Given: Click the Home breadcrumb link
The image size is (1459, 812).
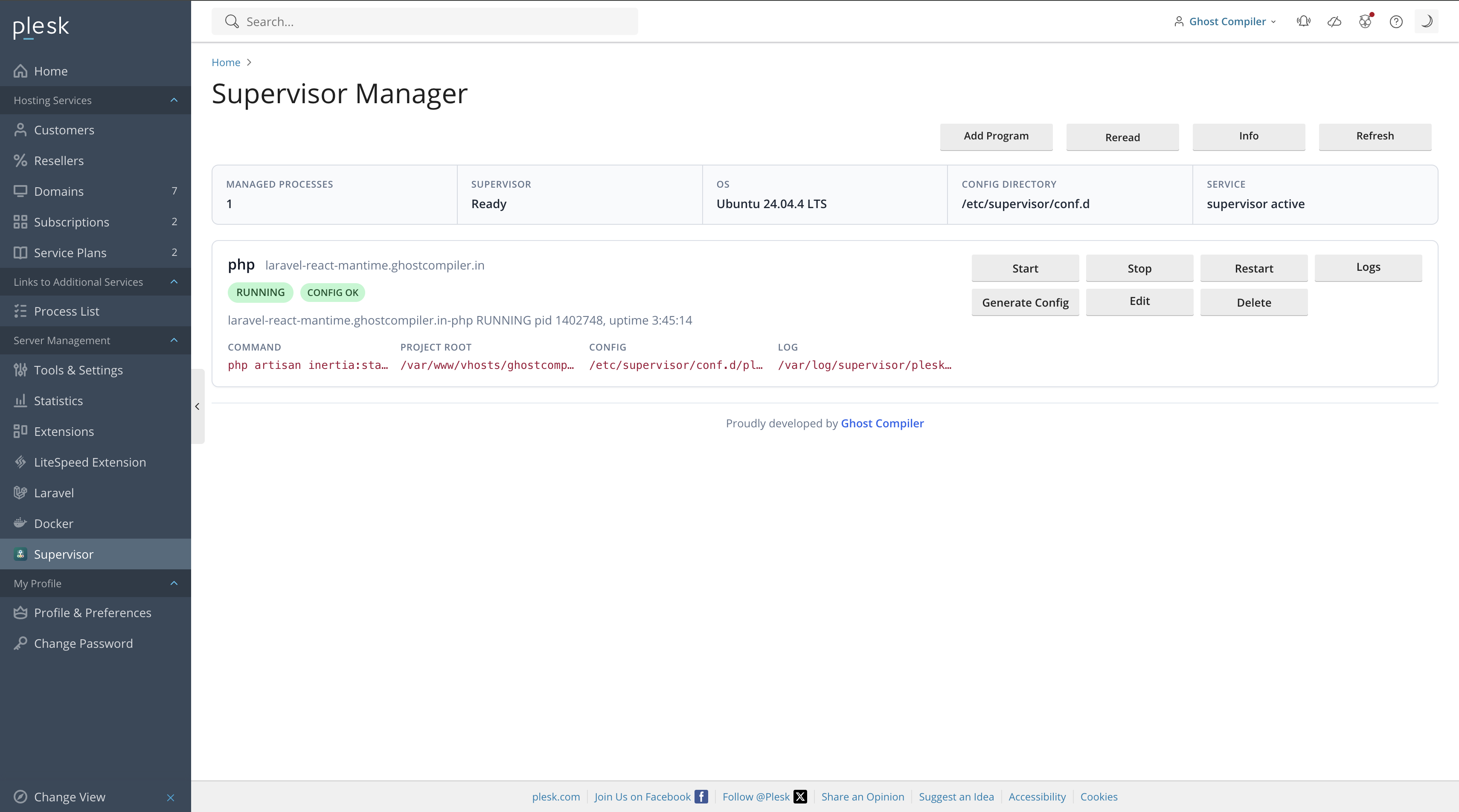Looking at the screenshot, I should [226, 62].
